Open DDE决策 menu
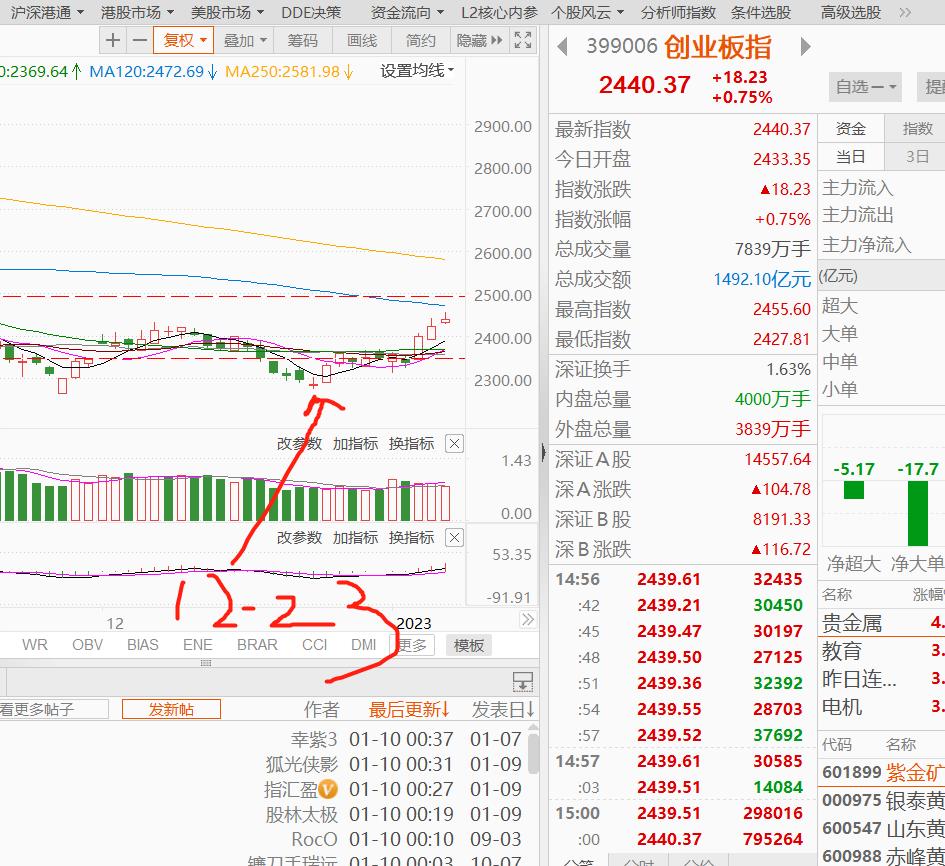 click(x=311, y=12)
